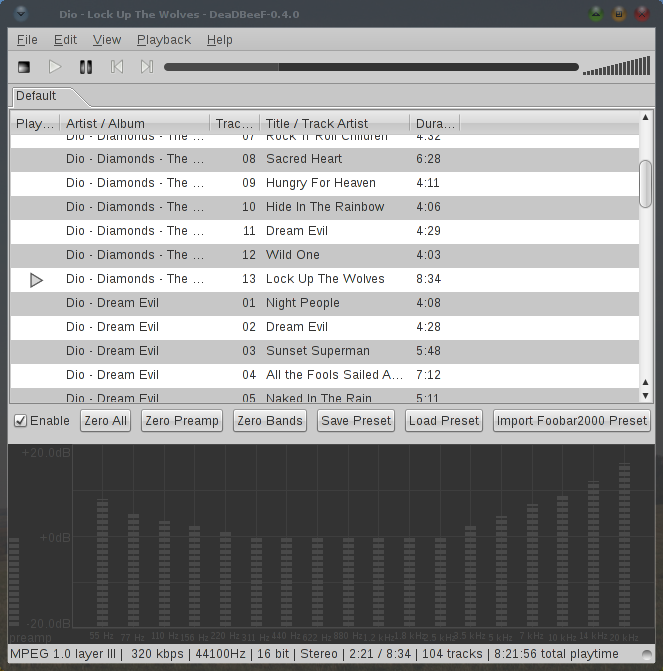Screen dimensions: 663x671
Task: Click the 8:34 duration of Lock Up The Wolves
Action: (428, 279)
